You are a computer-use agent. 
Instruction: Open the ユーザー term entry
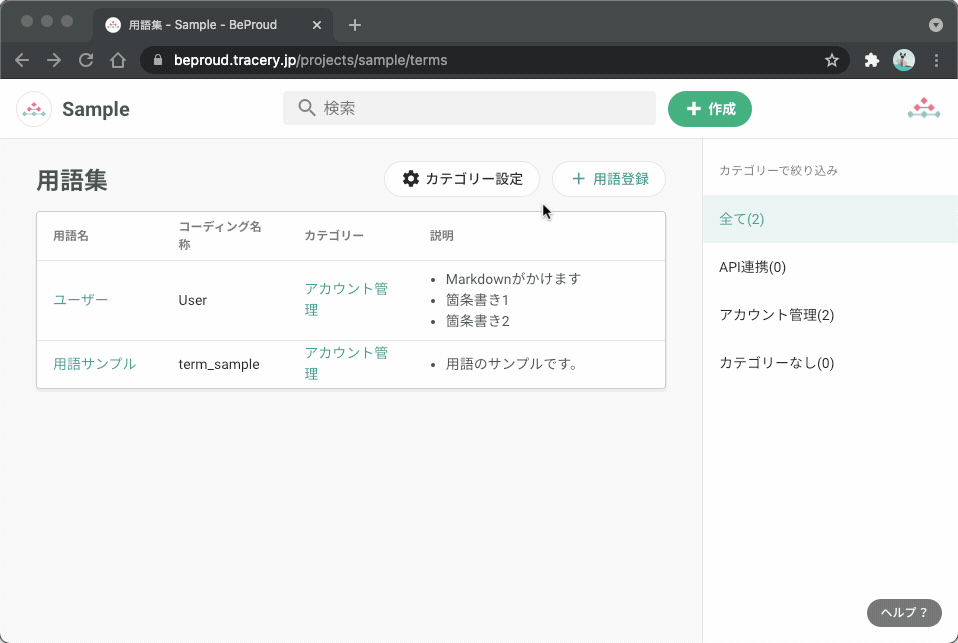tap(80, 299)
